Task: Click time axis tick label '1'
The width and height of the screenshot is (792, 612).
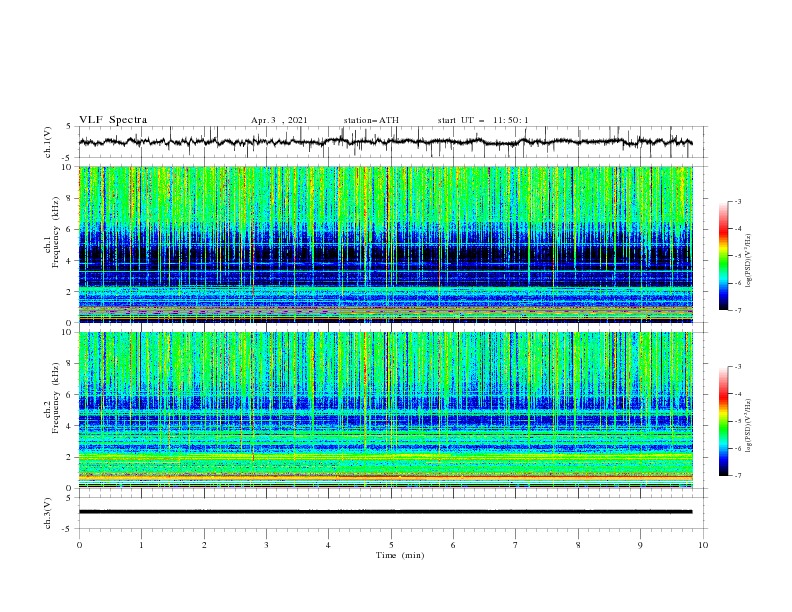Action: coord(141,545)
